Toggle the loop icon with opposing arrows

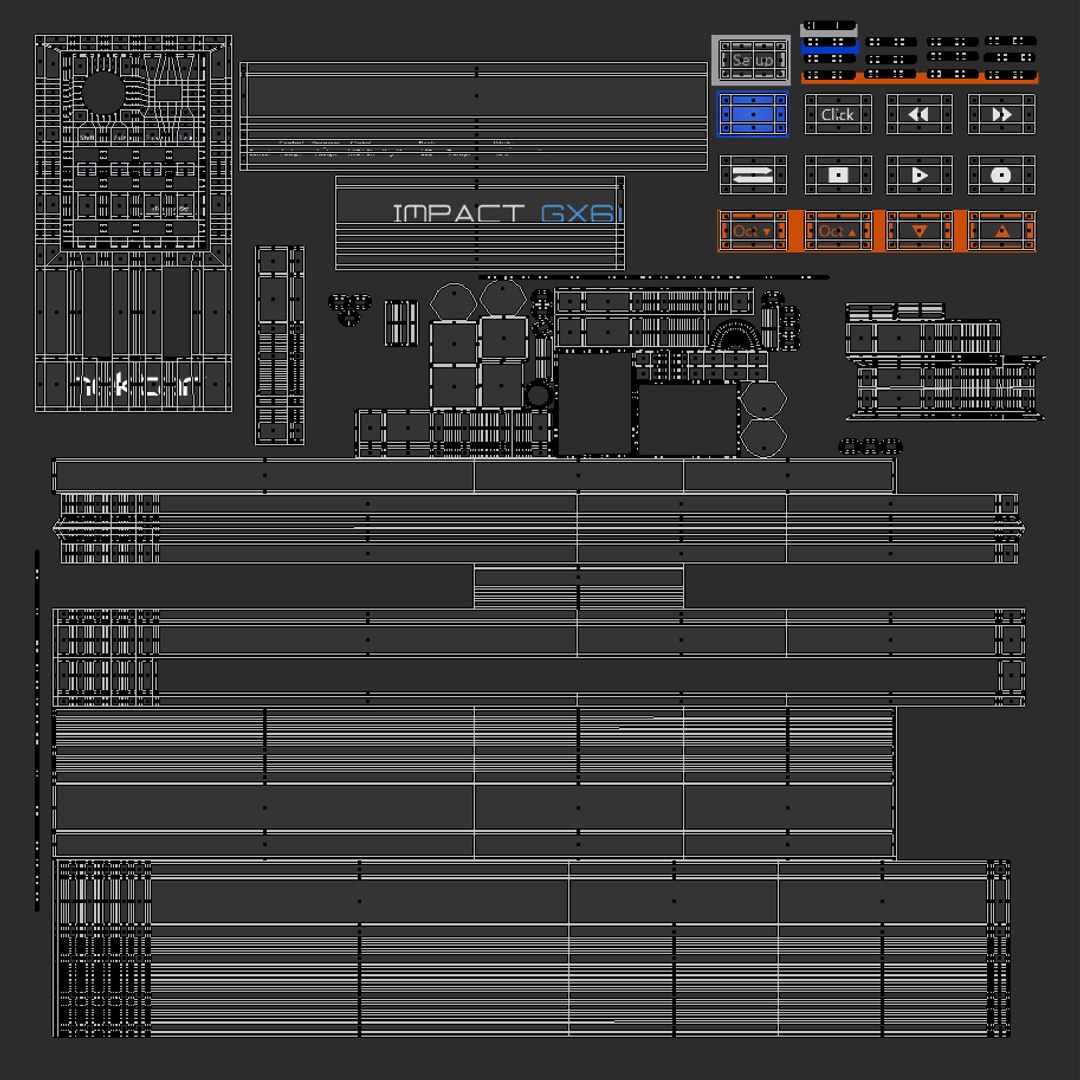pos(753,175)
